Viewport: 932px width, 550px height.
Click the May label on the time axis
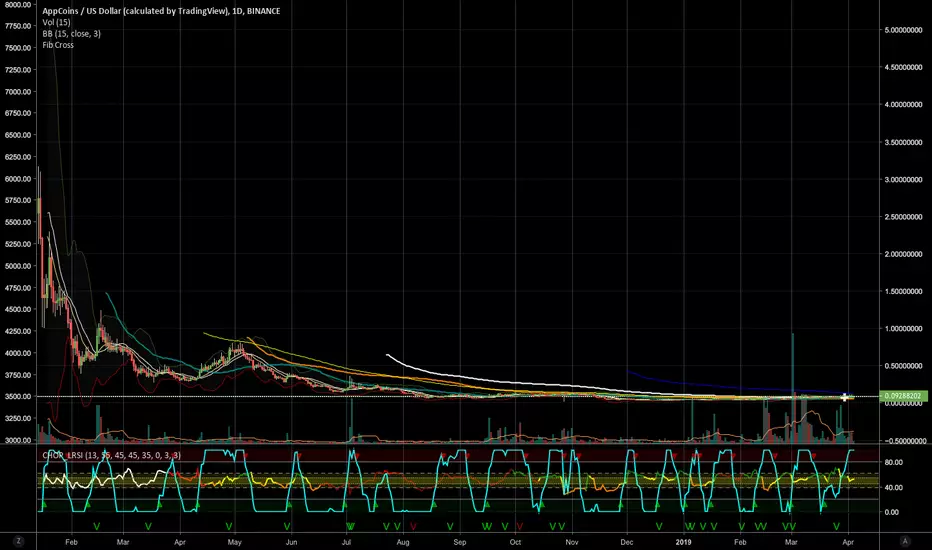235,542
